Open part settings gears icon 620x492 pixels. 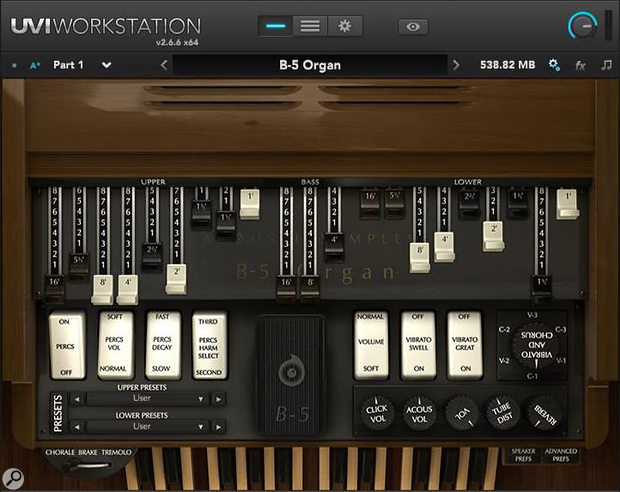tap(554, 65)
